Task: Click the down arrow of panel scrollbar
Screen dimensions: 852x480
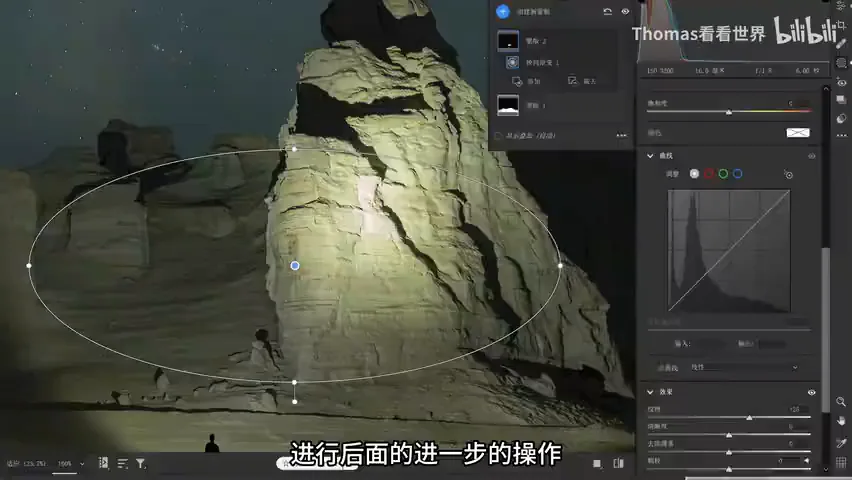Action: pos(826,469)
